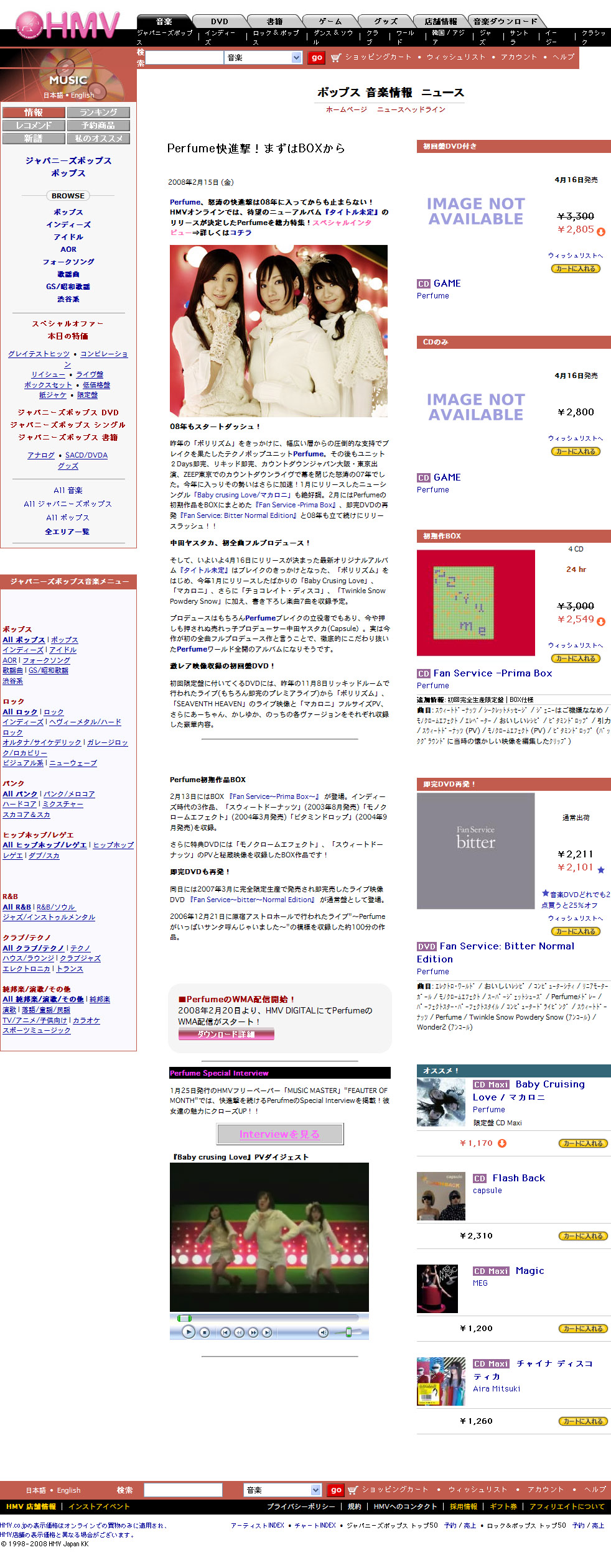Open the 本日の特価 special offer link
Viewport: 611px width, 1568px height.
pos(68,336)
